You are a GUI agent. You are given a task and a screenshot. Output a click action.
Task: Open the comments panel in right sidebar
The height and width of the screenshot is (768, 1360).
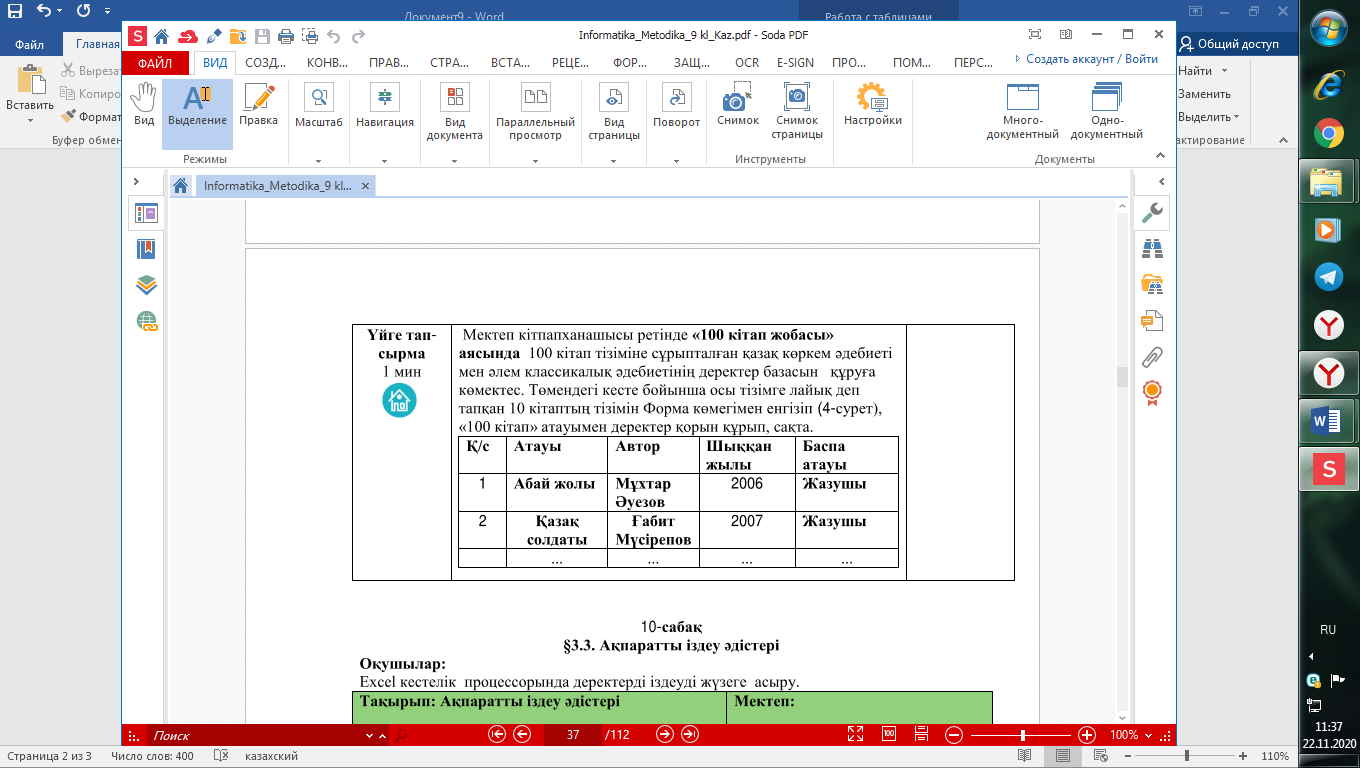[x=1152, y=320]
